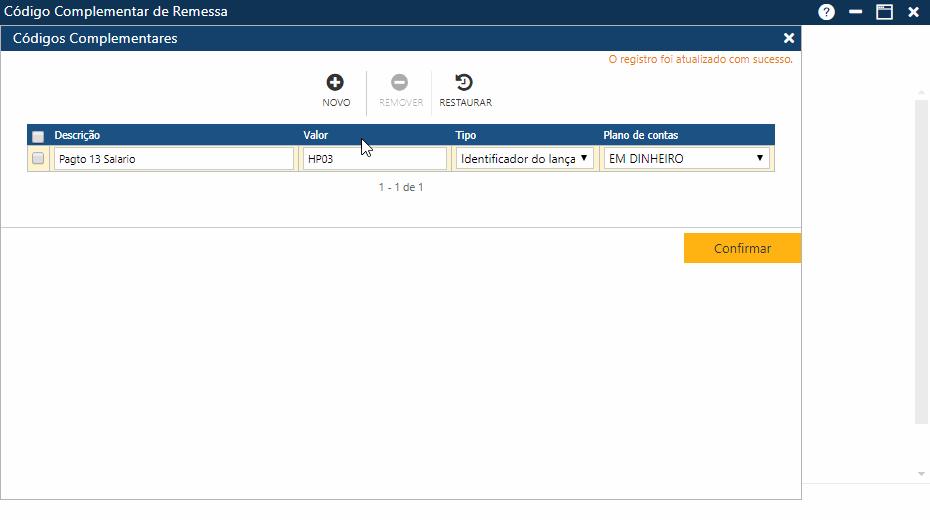The width and height of the screenshot is (930, 520).
Task: Open the Tipo dropdown showing Identificador
Action: point(525,158)
